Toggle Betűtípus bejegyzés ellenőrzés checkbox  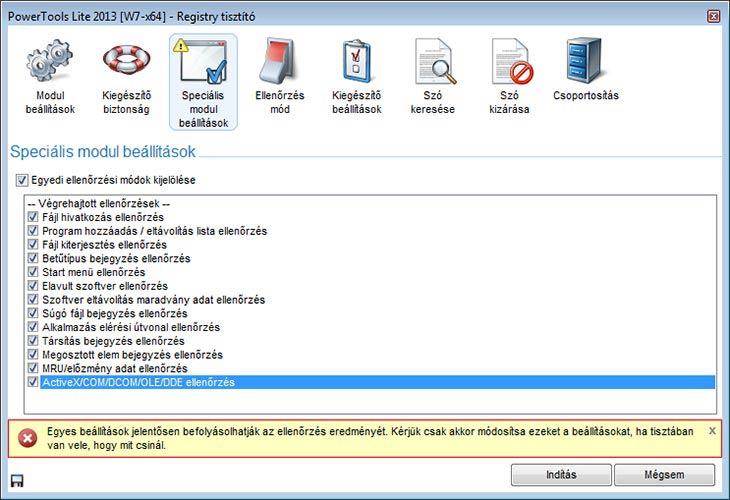[x=33, y=258]
